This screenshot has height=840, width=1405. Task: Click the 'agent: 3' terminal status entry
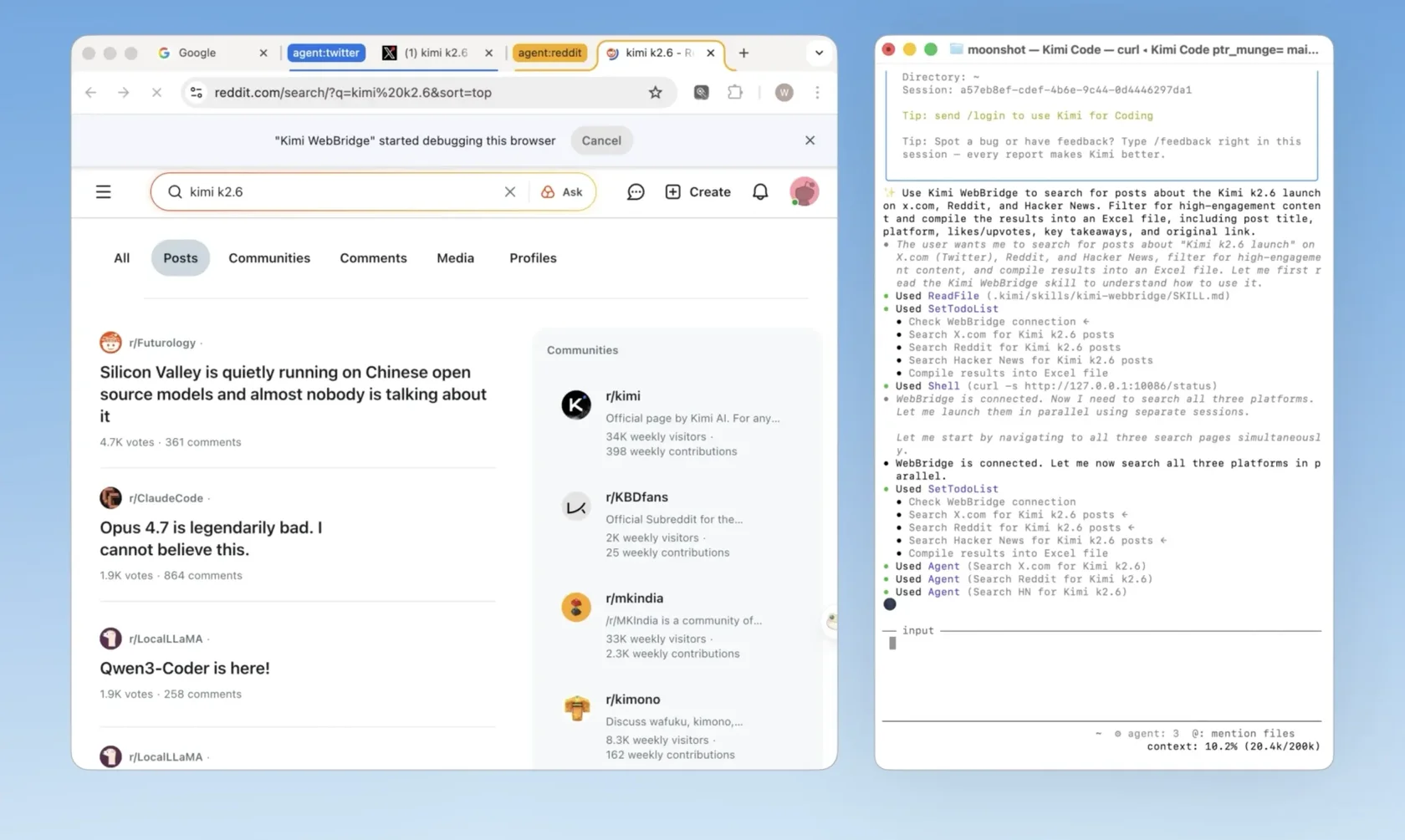1146,734
